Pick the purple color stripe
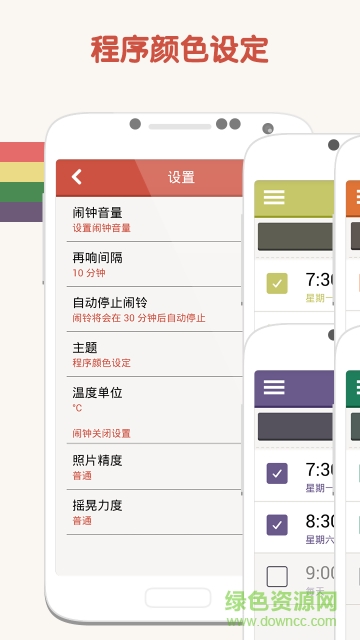The image size is (360, 640). coord(21,212)
